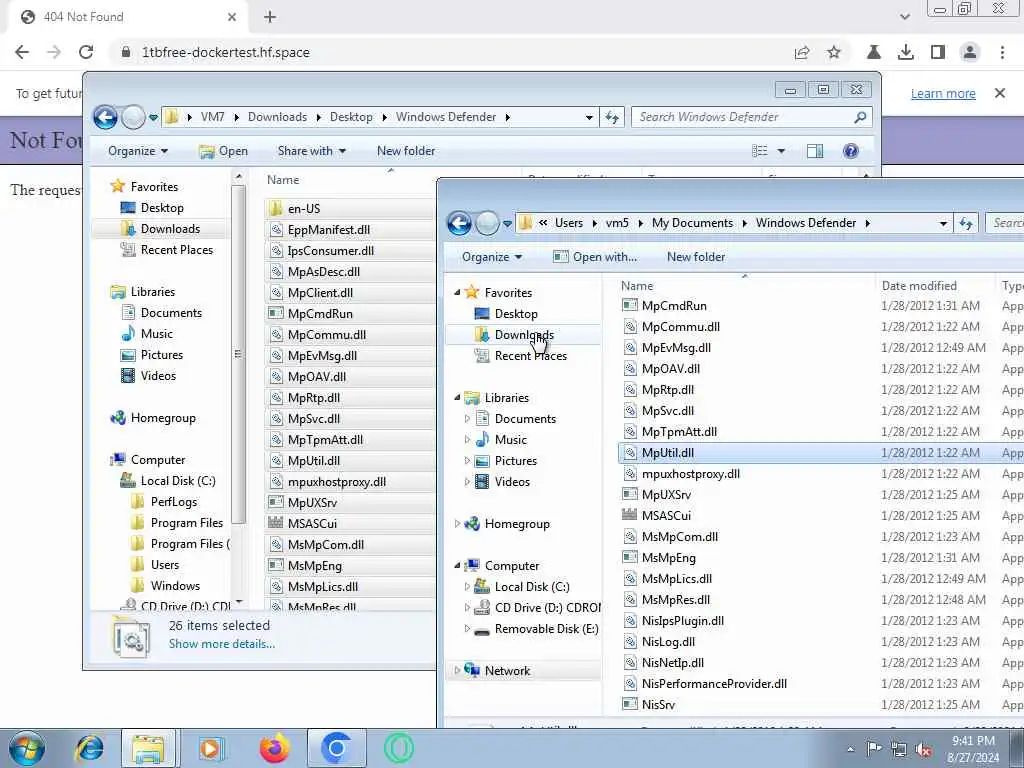This screenshot has width=1024, height=768.
Task: Click the share page icon in address bar
Action: click(802, 52)
